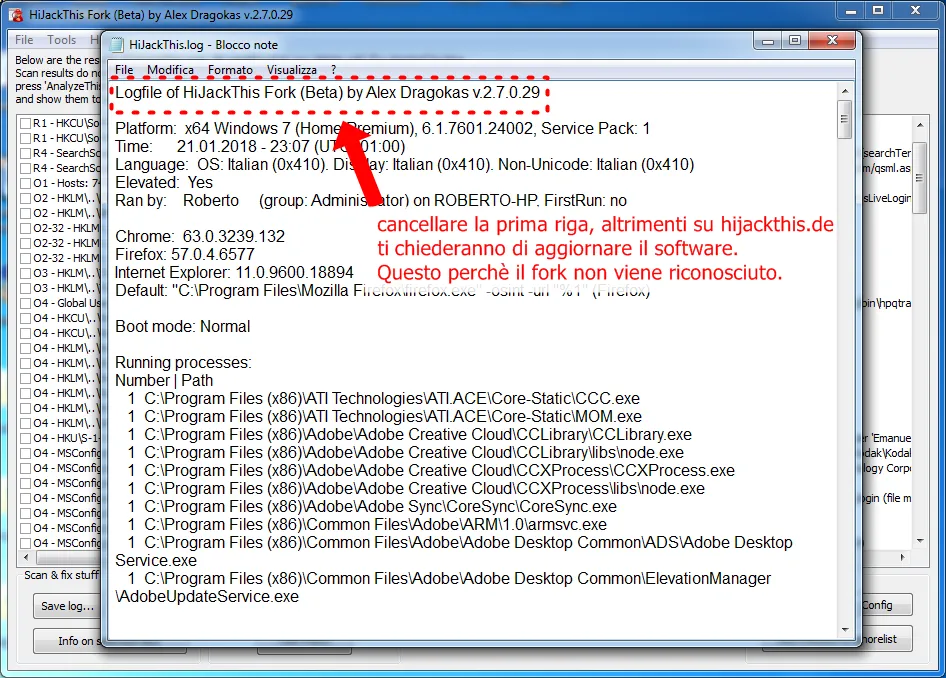Click the 'Logfile of HiJackThis Fork' first line
Image resolution: width=946 pixels, height=678 pixels.
coord(327,92)
